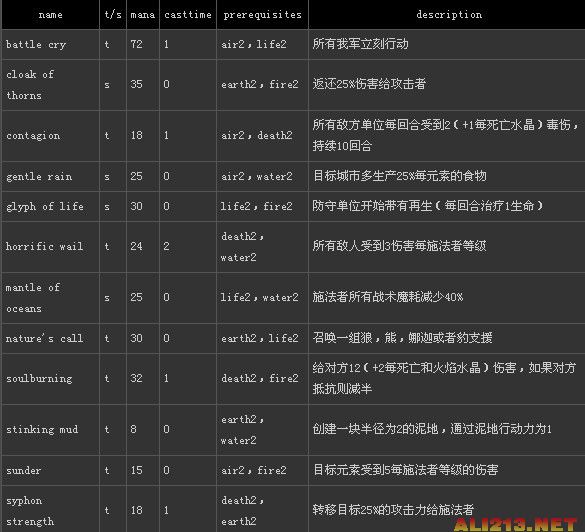Click the 'prerequisites' column header
This screenshot has height=532, width=585.
262,15
